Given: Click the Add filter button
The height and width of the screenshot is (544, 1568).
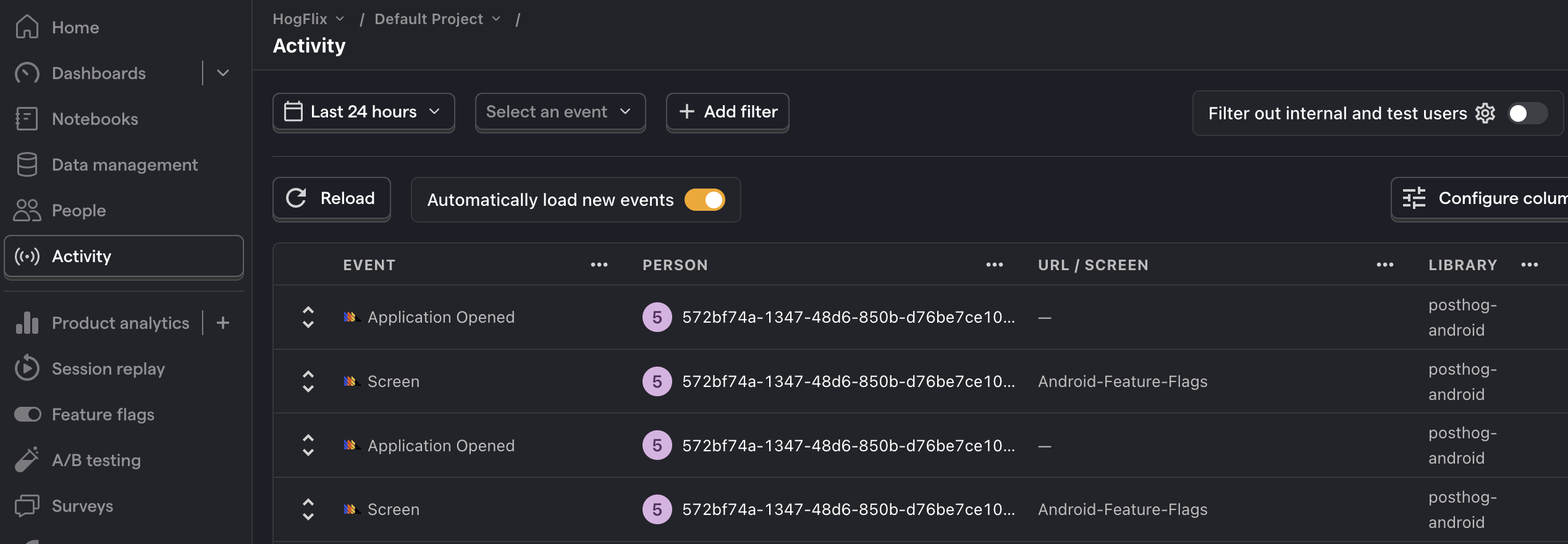Looking at the screenshot, I should click(727, 112).
